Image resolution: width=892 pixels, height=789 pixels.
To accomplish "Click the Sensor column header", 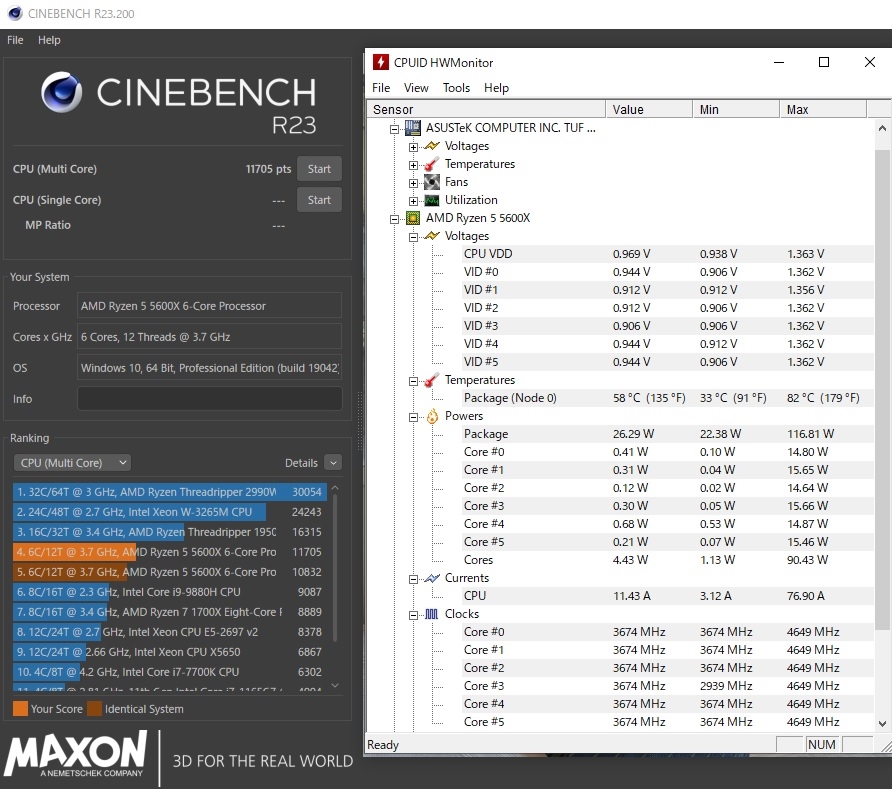I will [486, 109].
